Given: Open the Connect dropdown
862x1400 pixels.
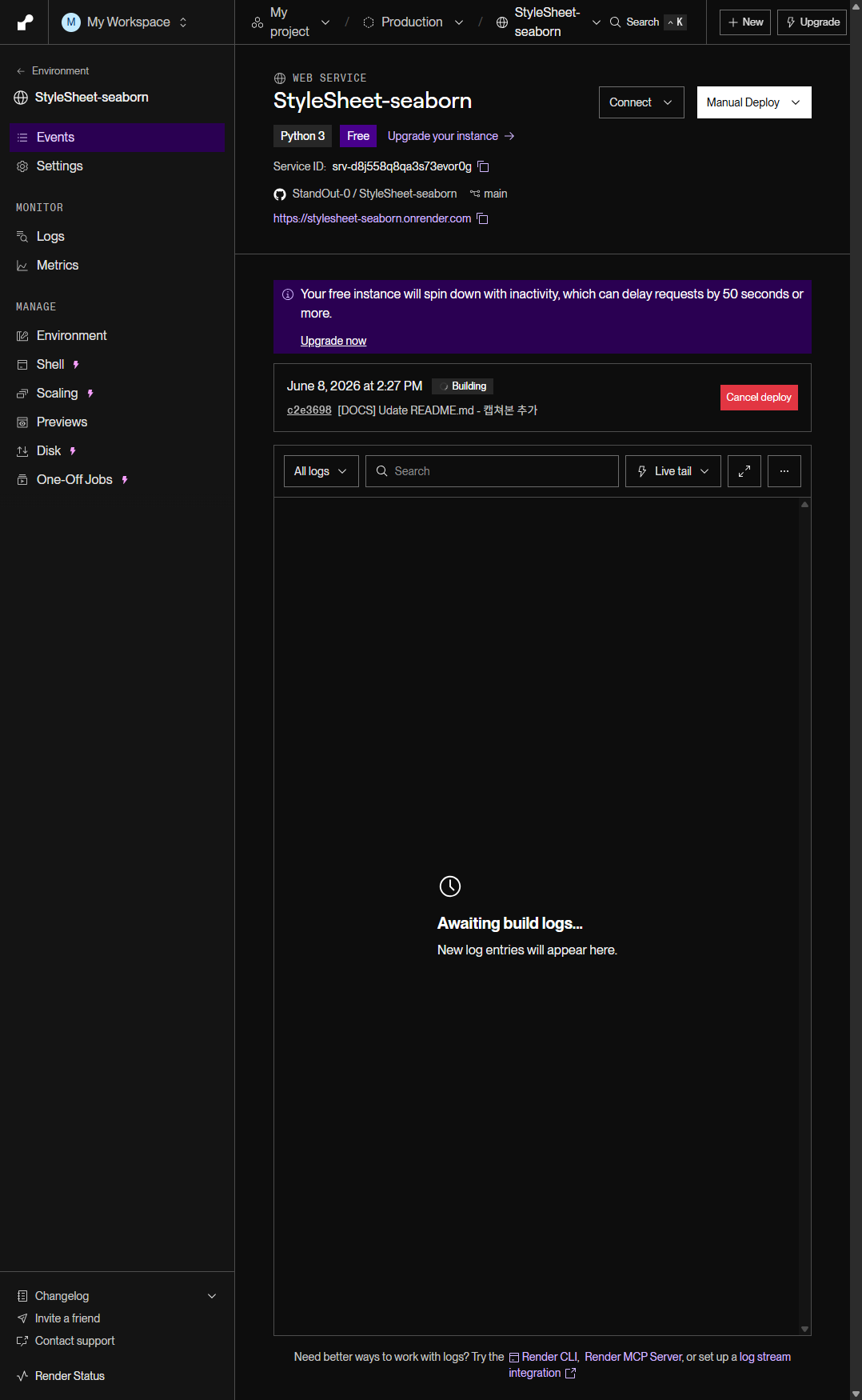Looking at the screenshot, I should point(641,102).
